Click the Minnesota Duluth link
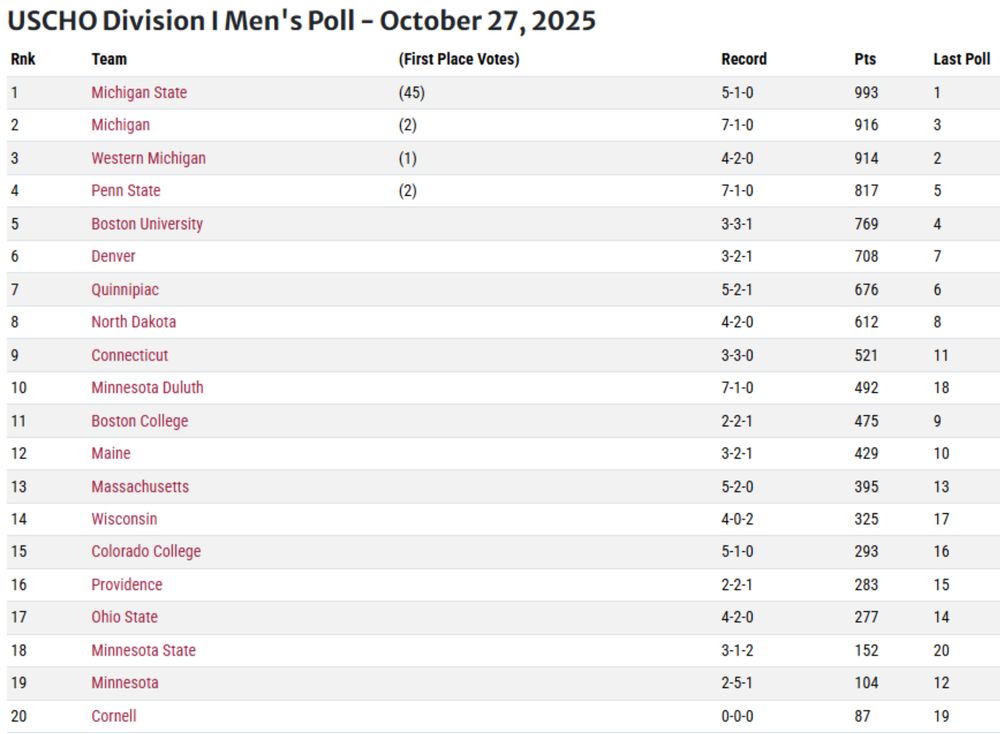Image resolution: width=1000 pixels, height=734 pixels. 147,388
